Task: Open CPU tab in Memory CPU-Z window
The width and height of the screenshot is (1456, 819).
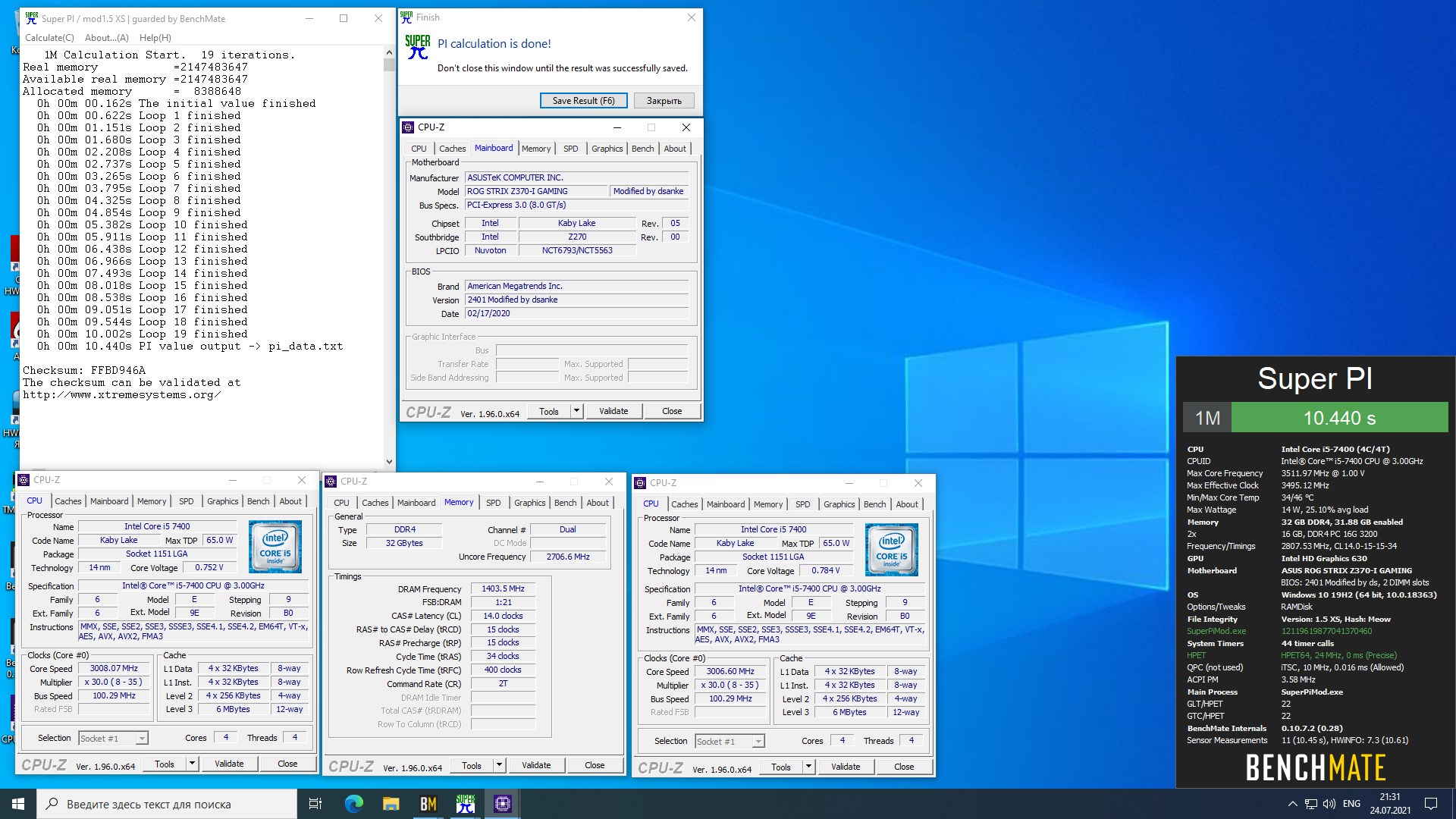Action: pyautogui.click(x=341, y=503)
